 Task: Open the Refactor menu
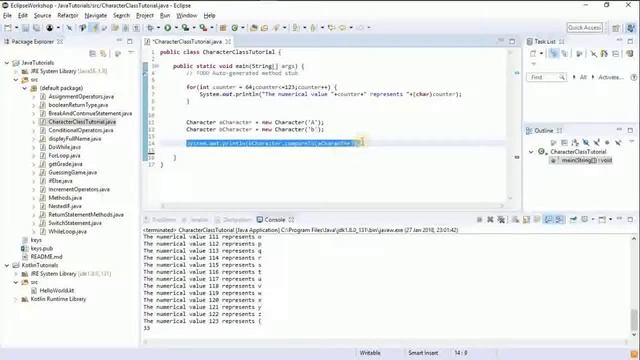(x=68, y=16)
